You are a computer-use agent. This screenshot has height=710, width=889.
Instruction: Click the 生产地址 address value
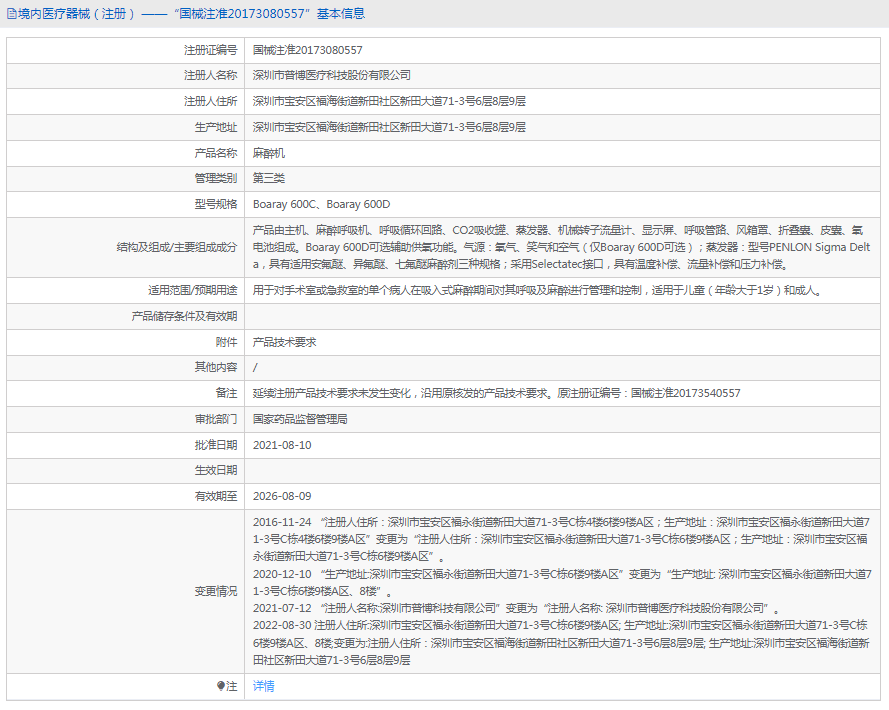[389, 128]
